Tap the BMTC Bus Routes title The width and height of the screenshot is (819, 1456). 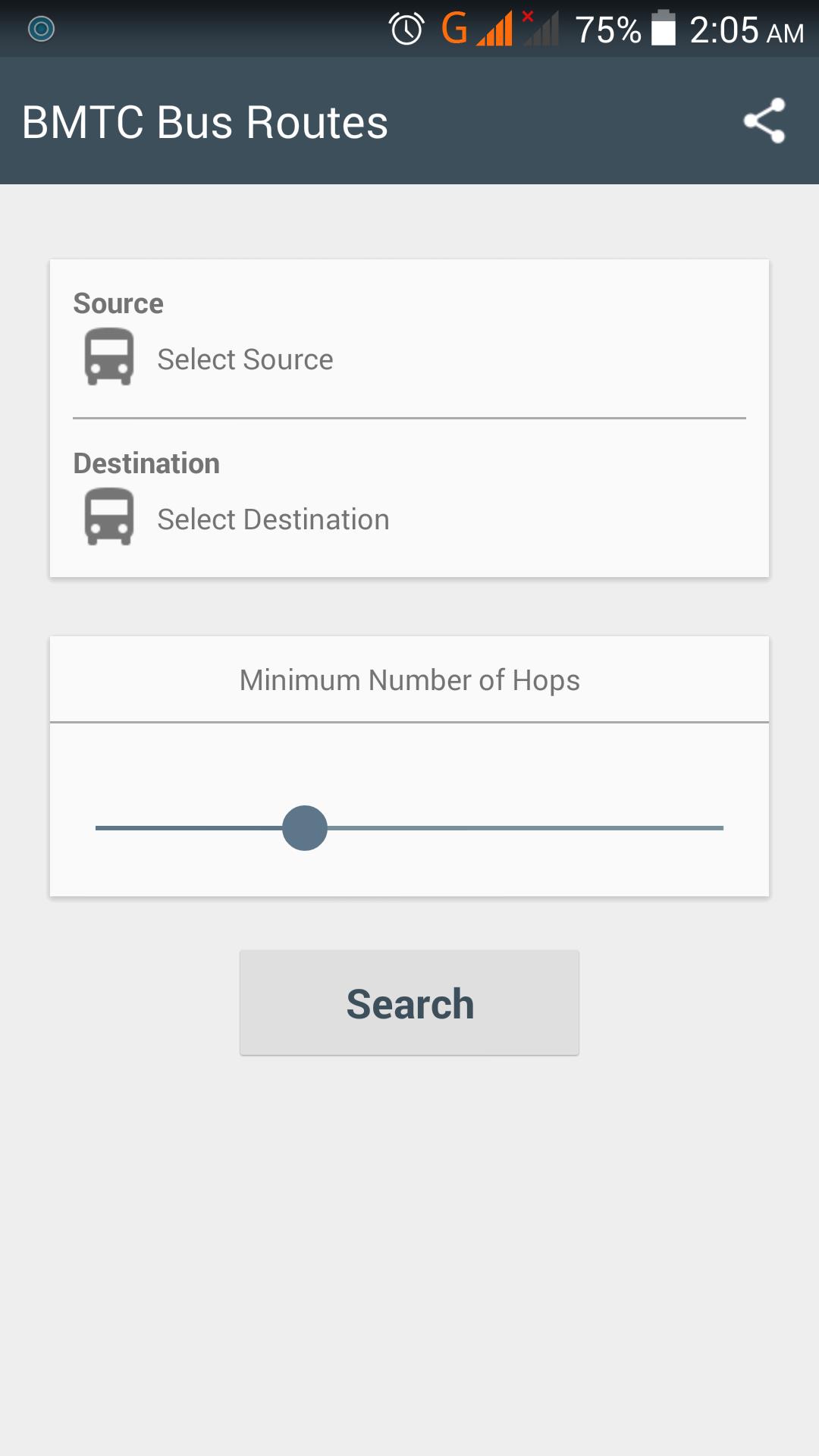[x=205, y=122]
